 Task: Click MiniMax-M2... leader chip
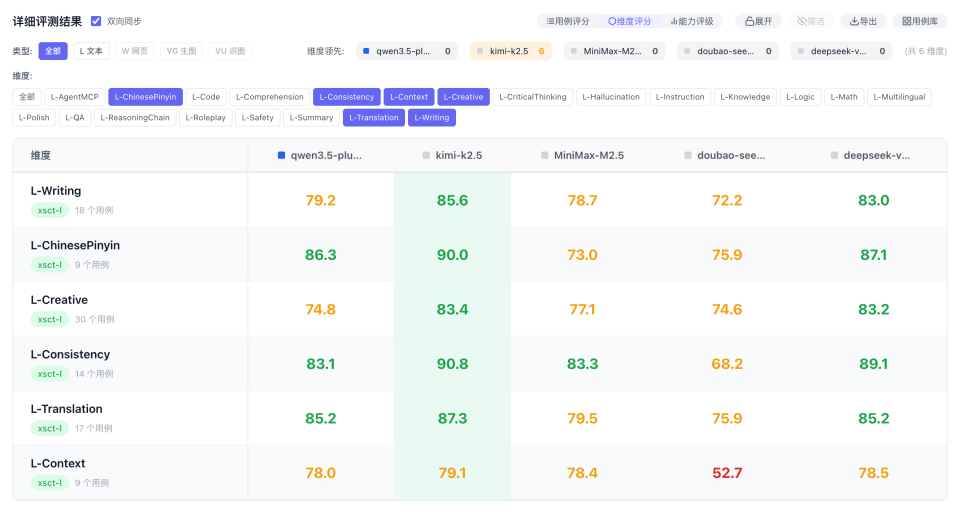(614, 51)
